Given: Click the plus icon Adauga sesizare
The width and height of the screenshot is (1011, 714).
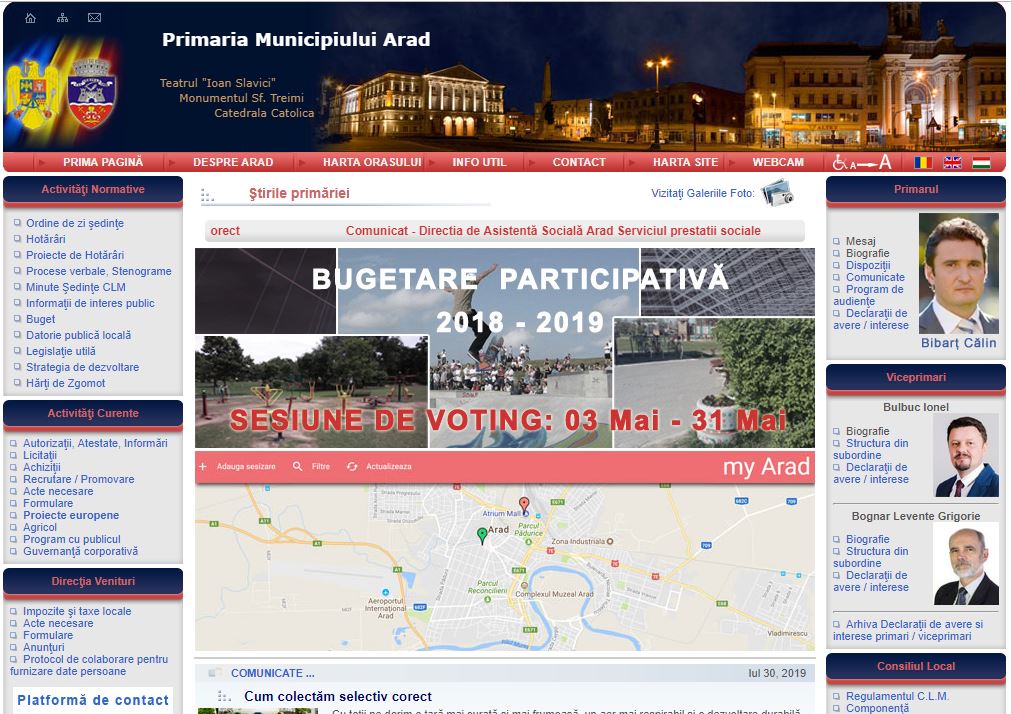Looking at the screenshot, I should coord(203,467).
